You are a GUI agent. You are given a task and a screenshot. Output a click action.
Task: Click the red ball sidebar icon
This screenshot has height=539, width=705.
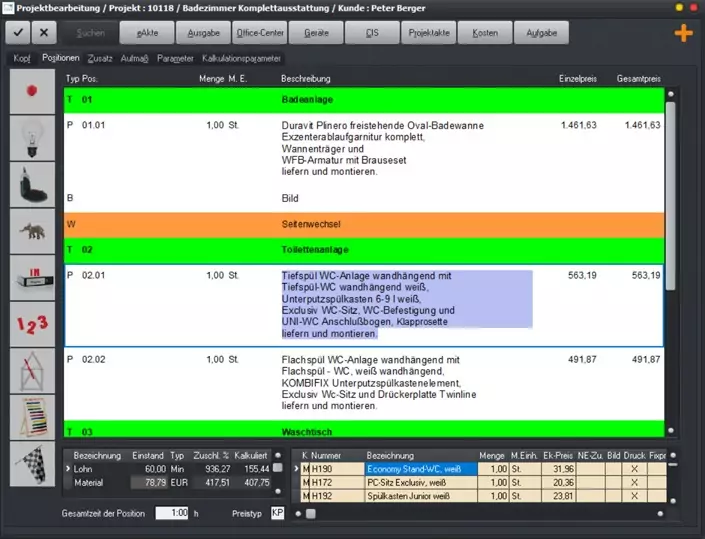(32, 92)
